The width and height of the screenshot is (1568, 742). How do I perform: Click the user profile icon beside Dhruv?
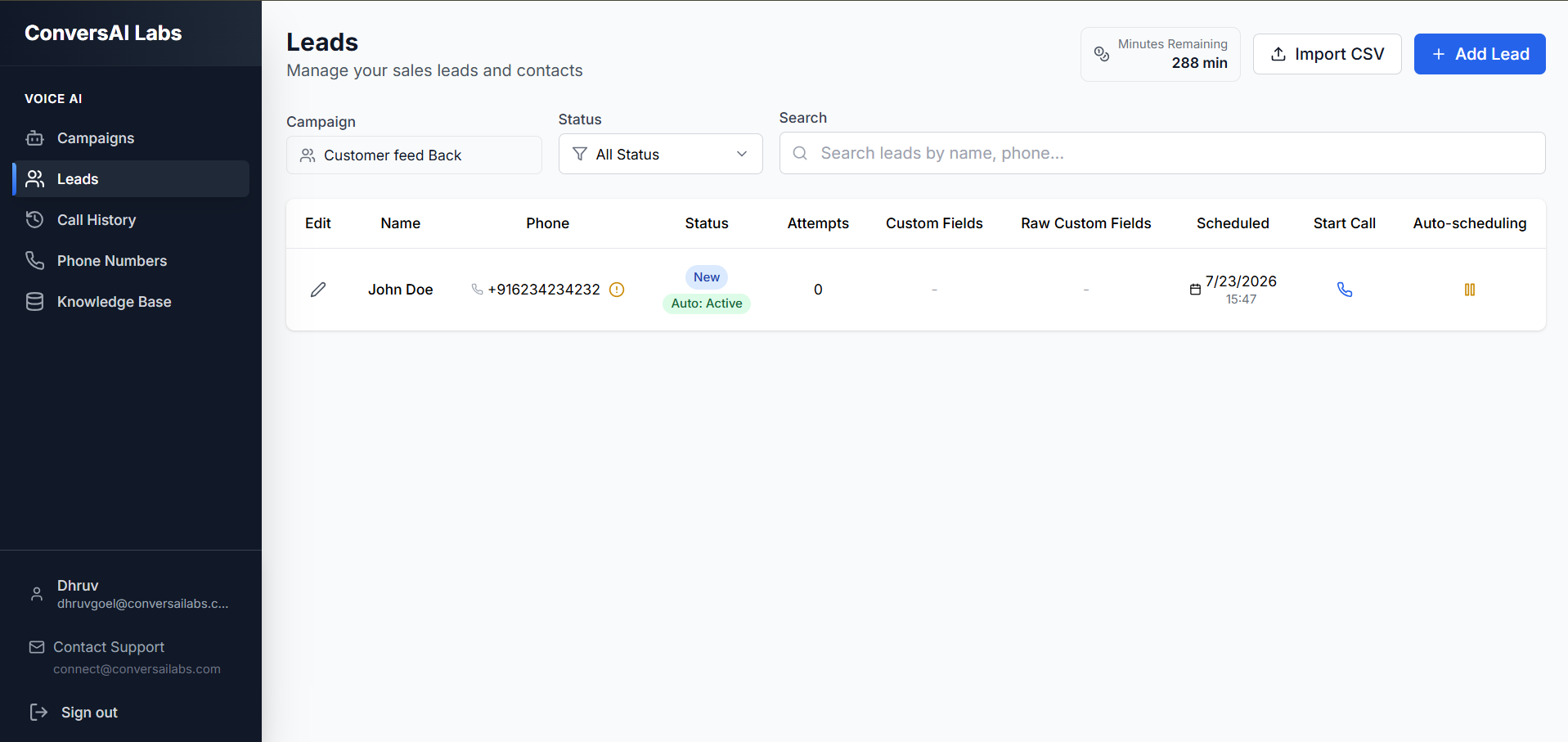coord(37,594)
